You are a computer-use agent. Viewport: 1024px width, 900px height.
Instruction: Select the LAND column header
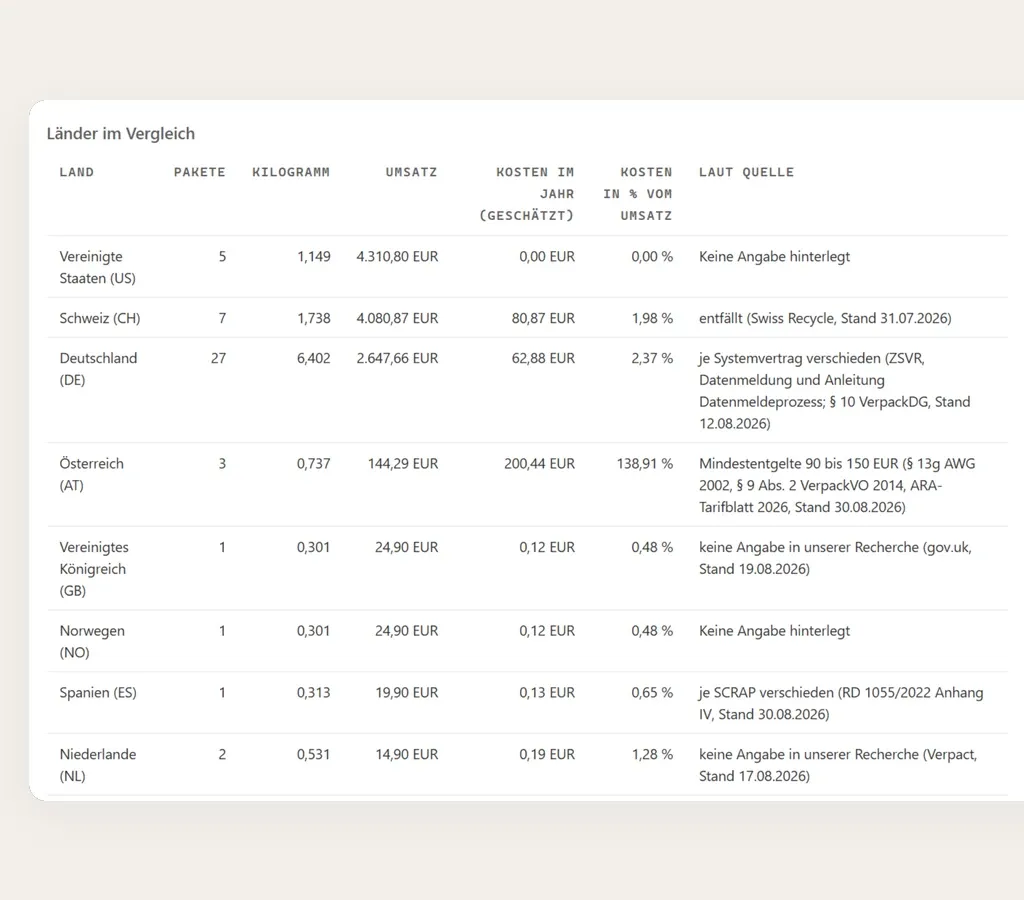click(x=76, y=172)
